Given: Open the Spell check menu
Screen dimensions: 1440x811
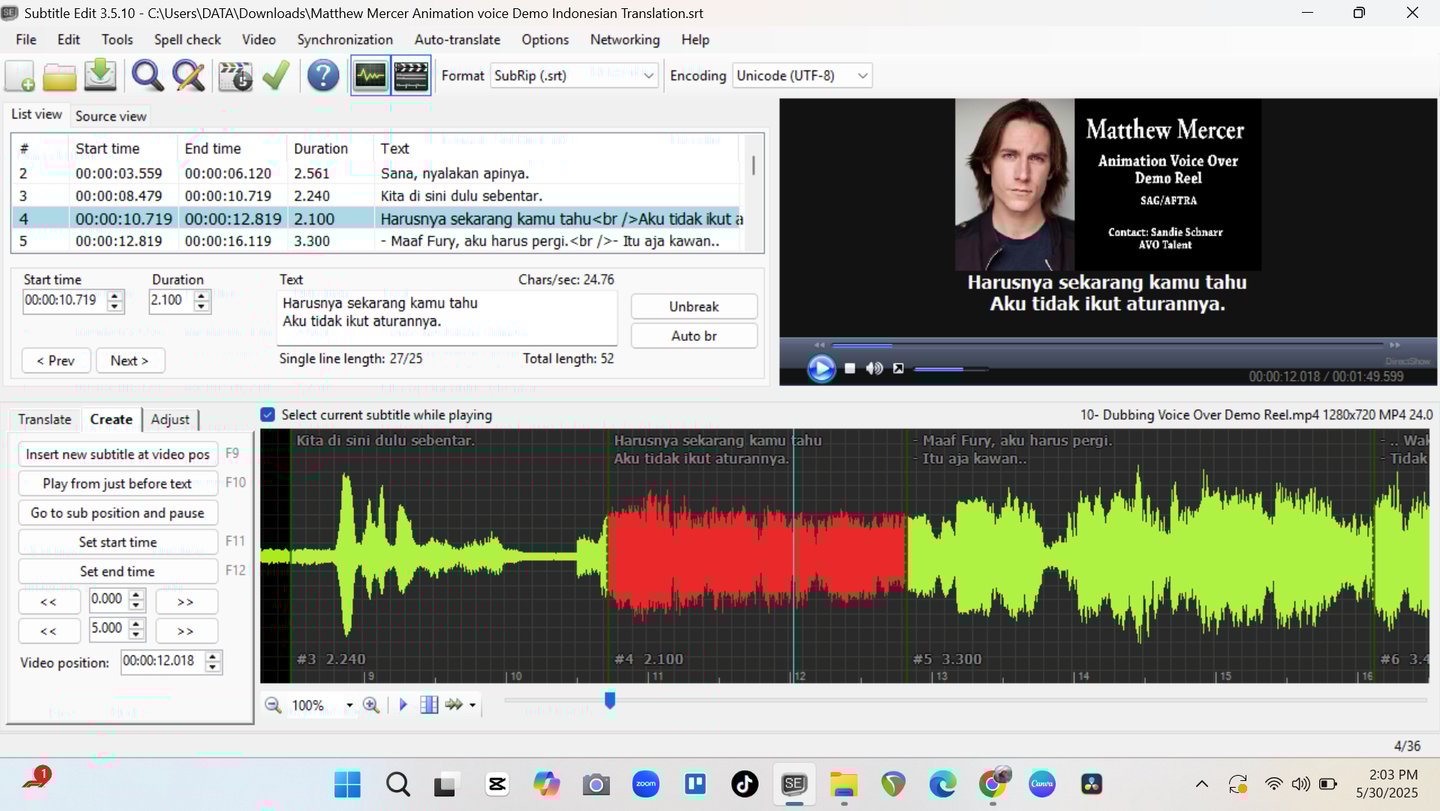Looking at the screenshot, I should tap(187, 40).
